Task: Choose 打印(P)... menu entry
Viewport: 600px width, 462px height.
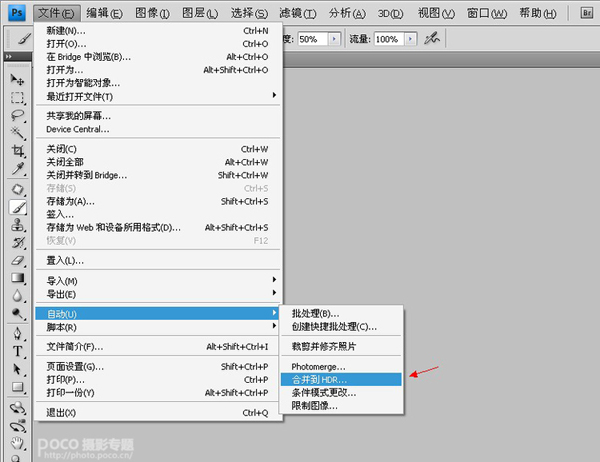Action: tap(158, 380)
